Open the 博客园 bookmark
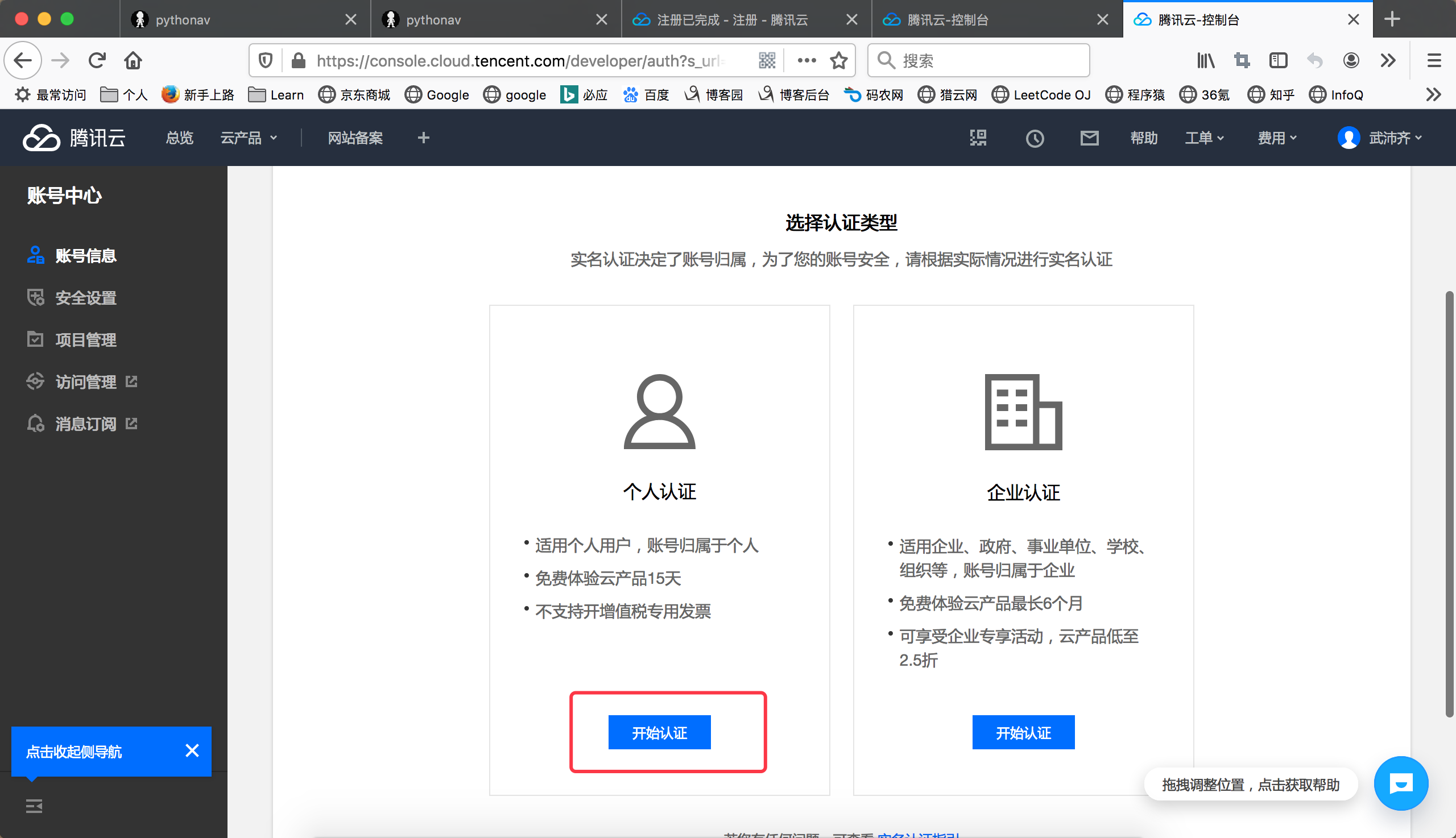Screen dimensions: 1456x838 pos(713,94)
